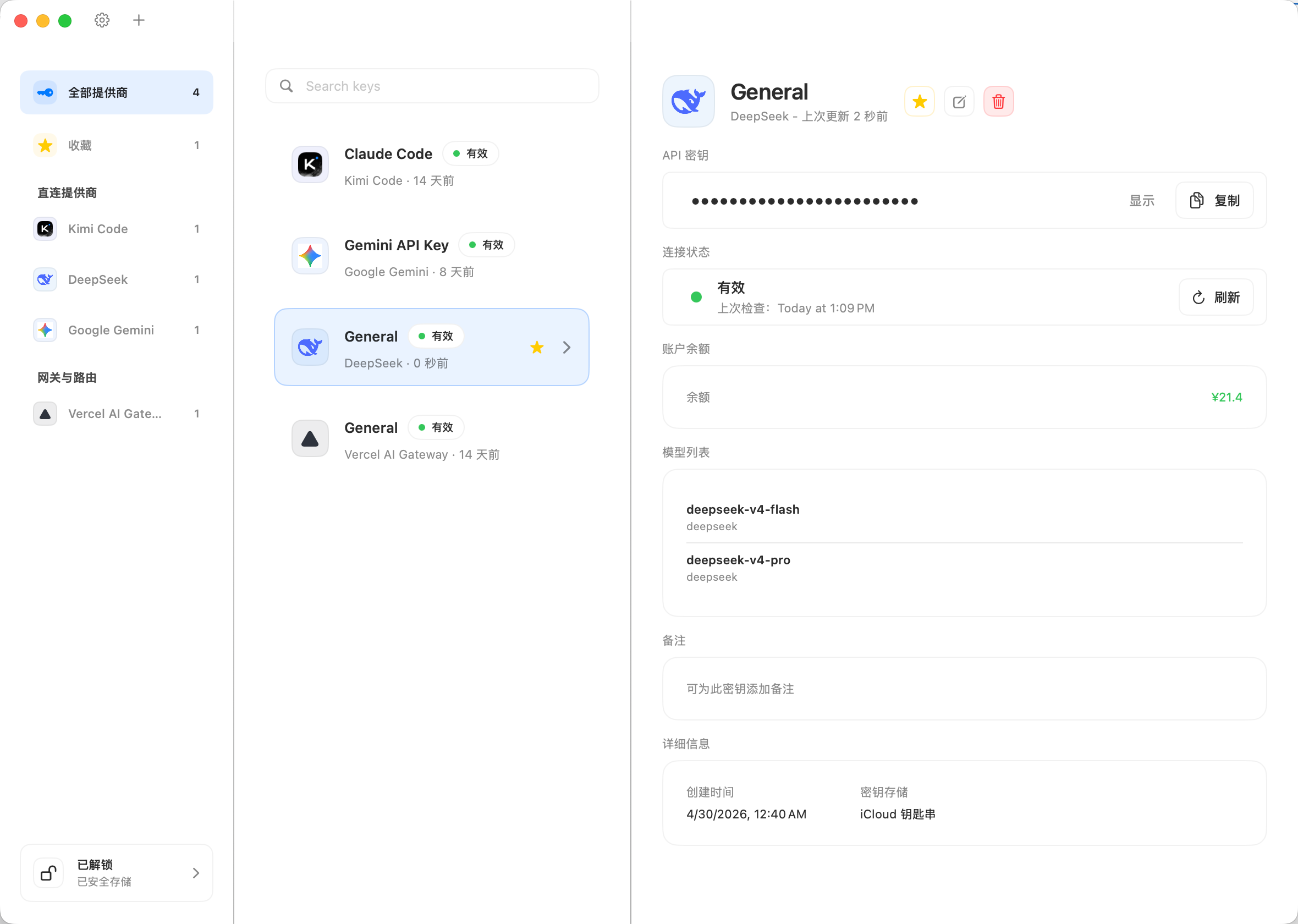
Task: Click the favorite star on DeepSeek General row
Action: [x=537, y=347]
